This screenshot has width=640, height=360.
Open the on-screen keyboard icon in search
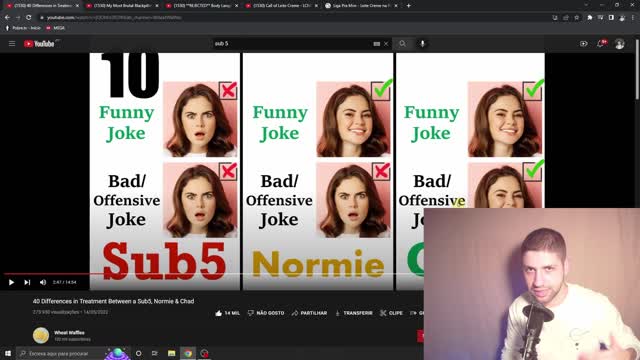coord(377,44)
